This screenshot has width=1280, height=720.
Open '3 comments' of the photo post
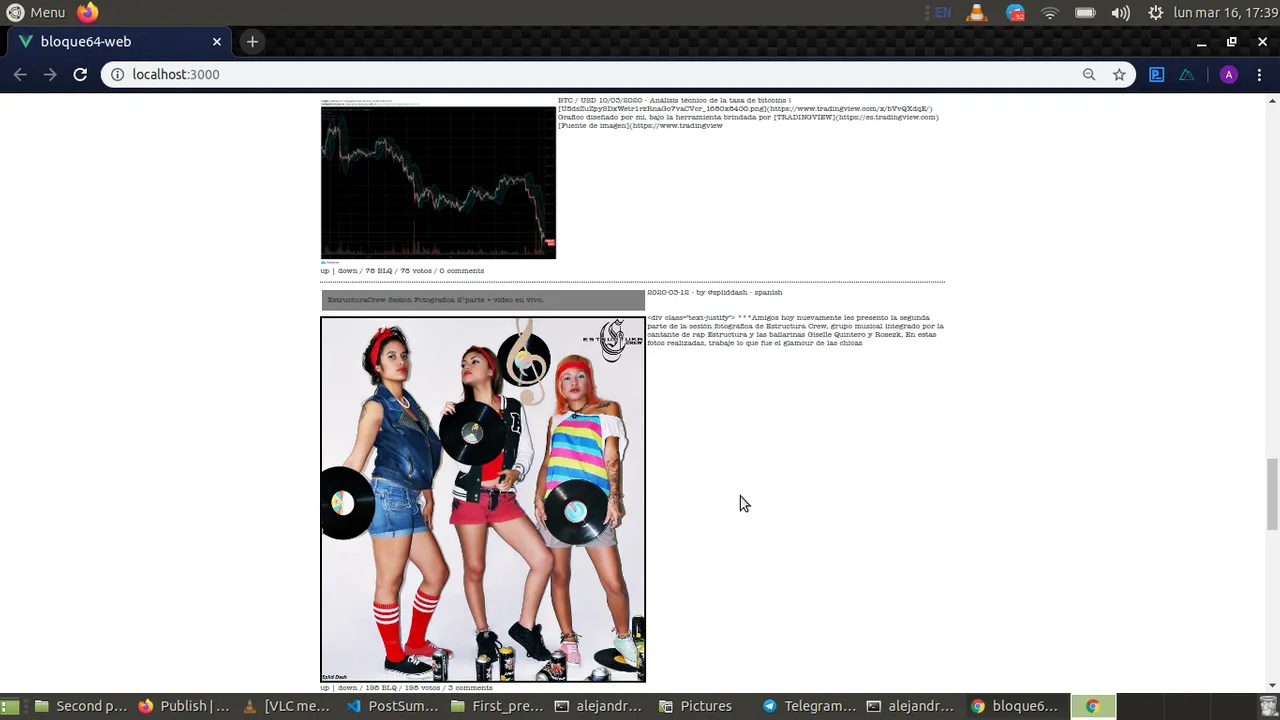pos(470,688)
